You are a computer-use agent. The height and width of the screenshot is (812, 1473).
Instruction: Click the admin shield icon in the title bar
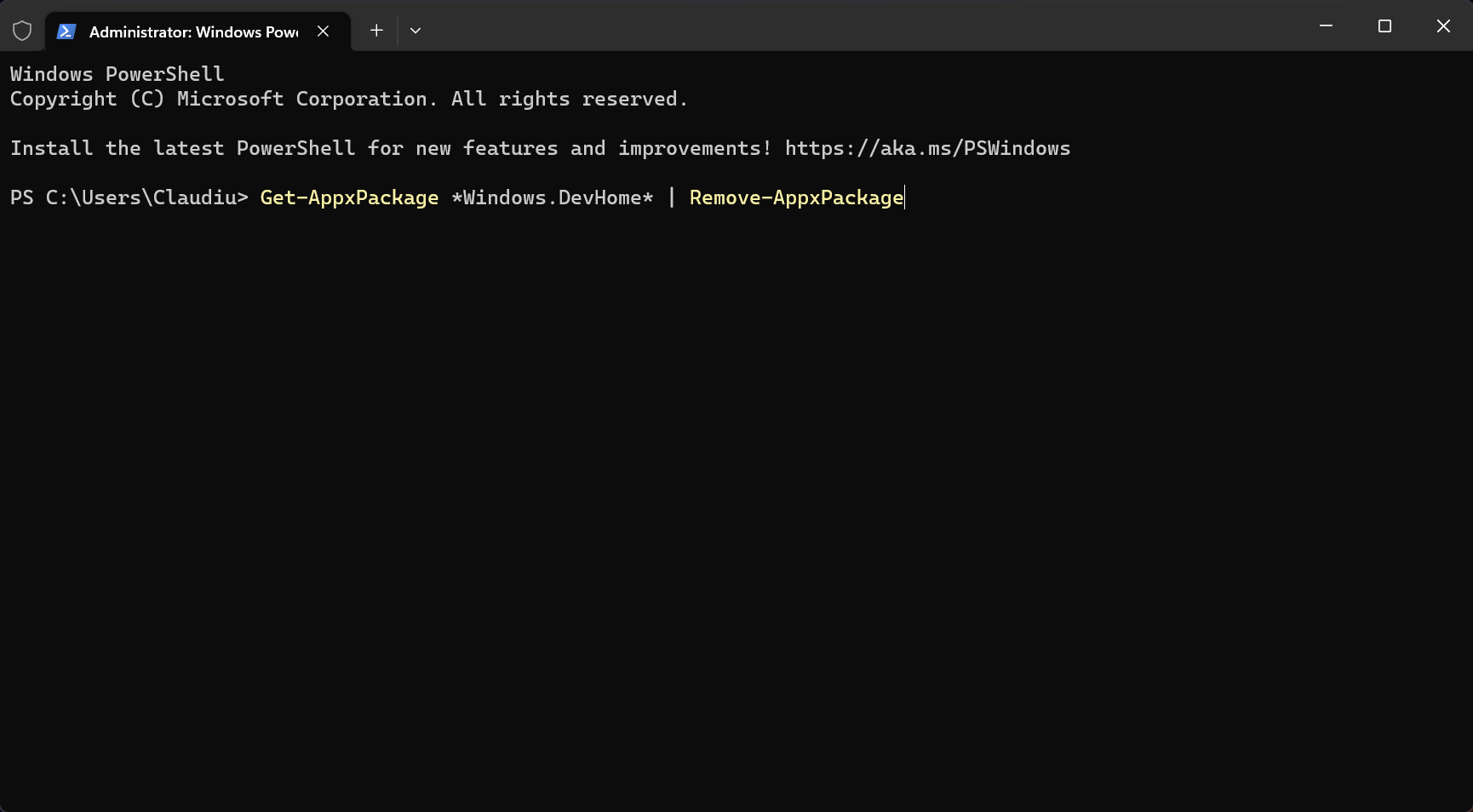pos(22,31)
